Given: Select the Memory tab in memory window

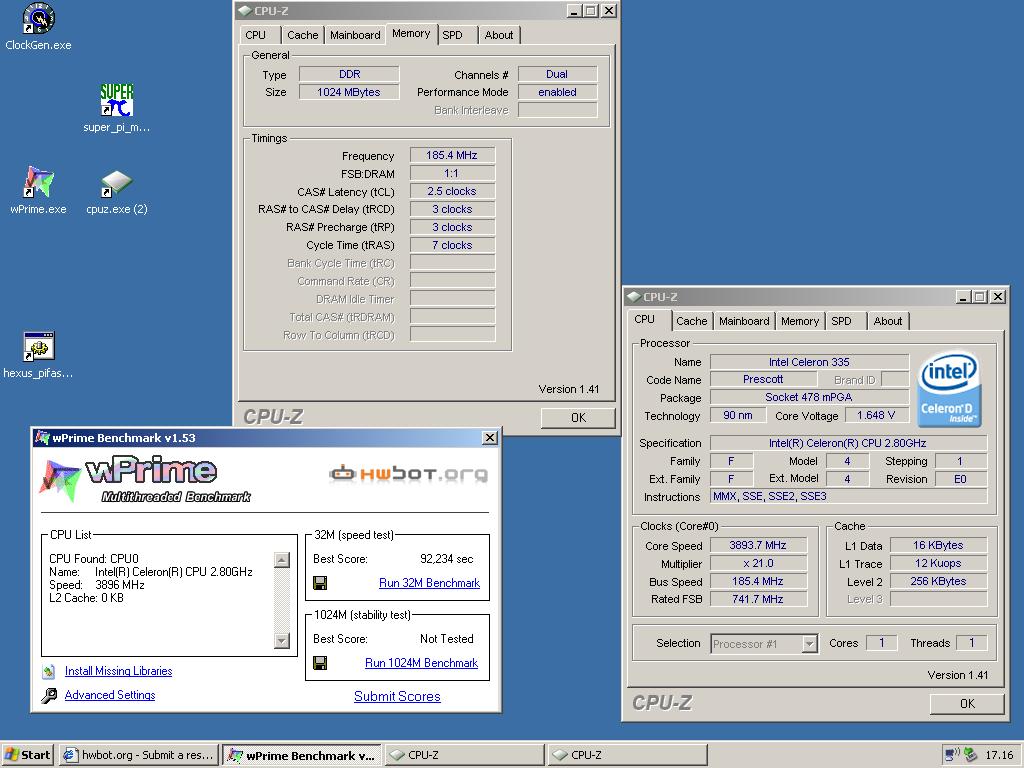Looking at the screenshot, I should (x=411, y=33).
